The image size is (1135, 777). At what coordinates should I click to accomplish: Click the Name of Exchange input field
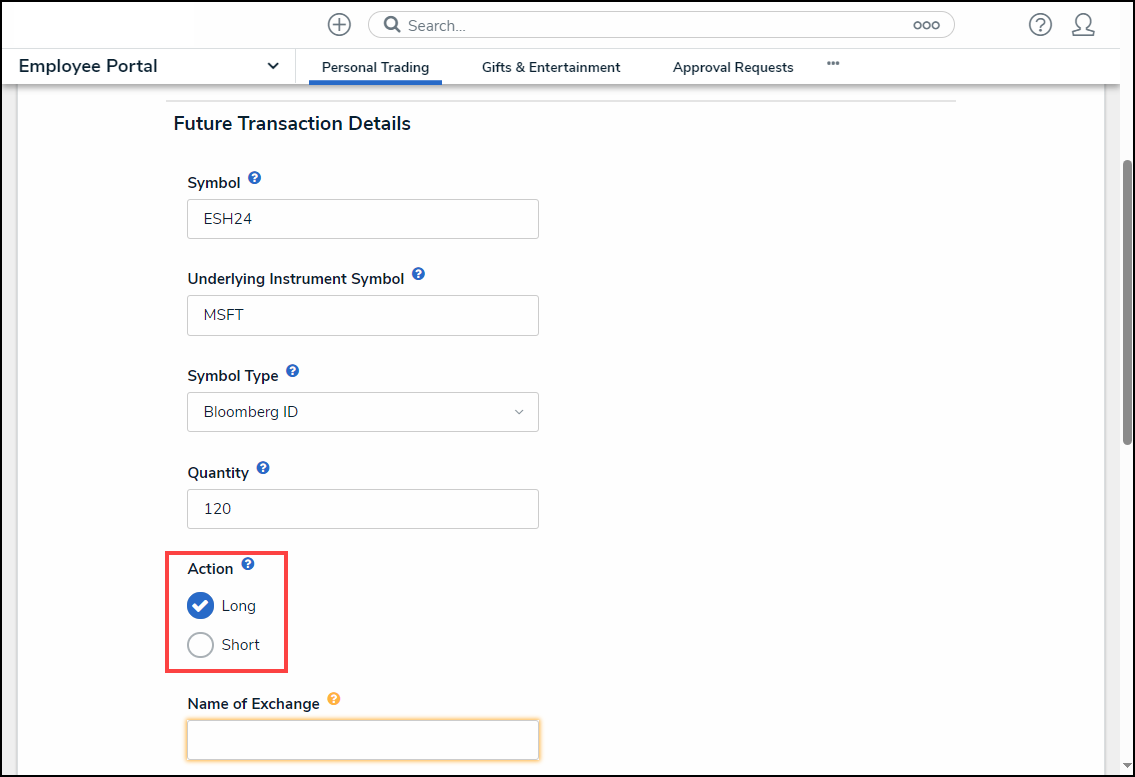[362, 740]
